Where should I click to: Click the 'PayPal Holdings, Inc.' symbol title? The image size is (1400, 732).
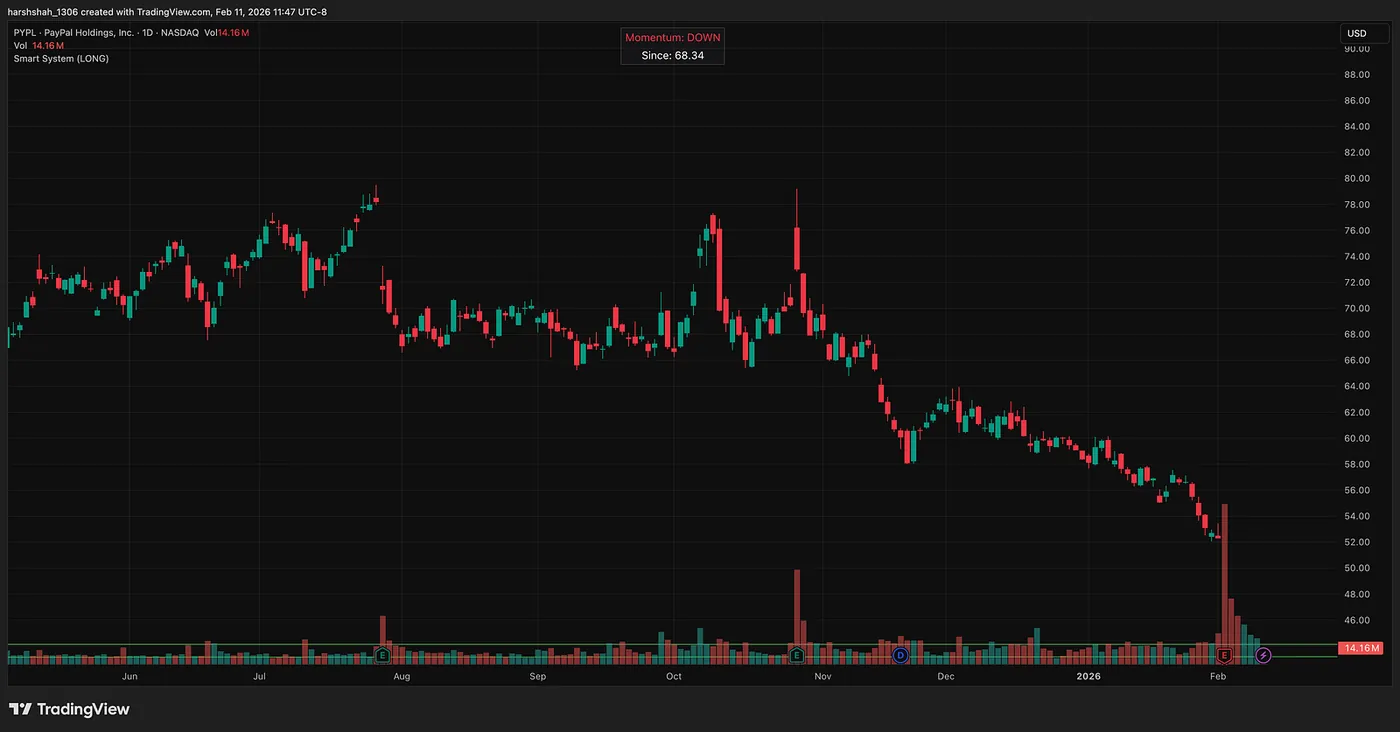[88, 33]
